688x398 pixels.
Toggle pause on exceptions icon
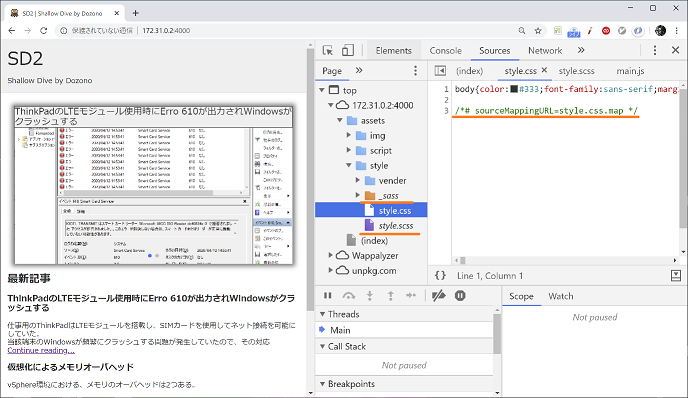(x=460, y=296)
